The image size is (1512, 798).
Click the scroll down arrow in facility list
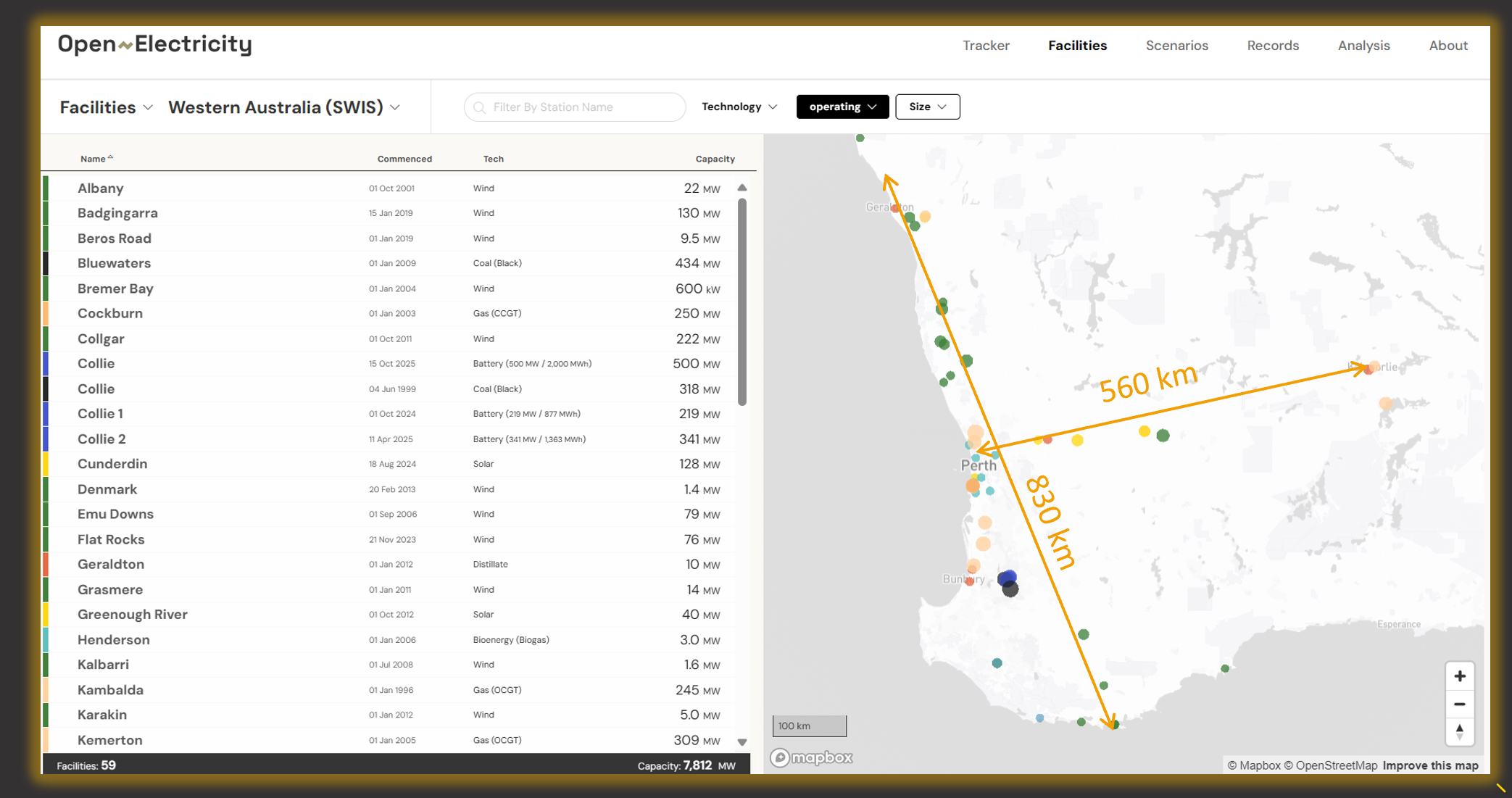coord(742,741)
